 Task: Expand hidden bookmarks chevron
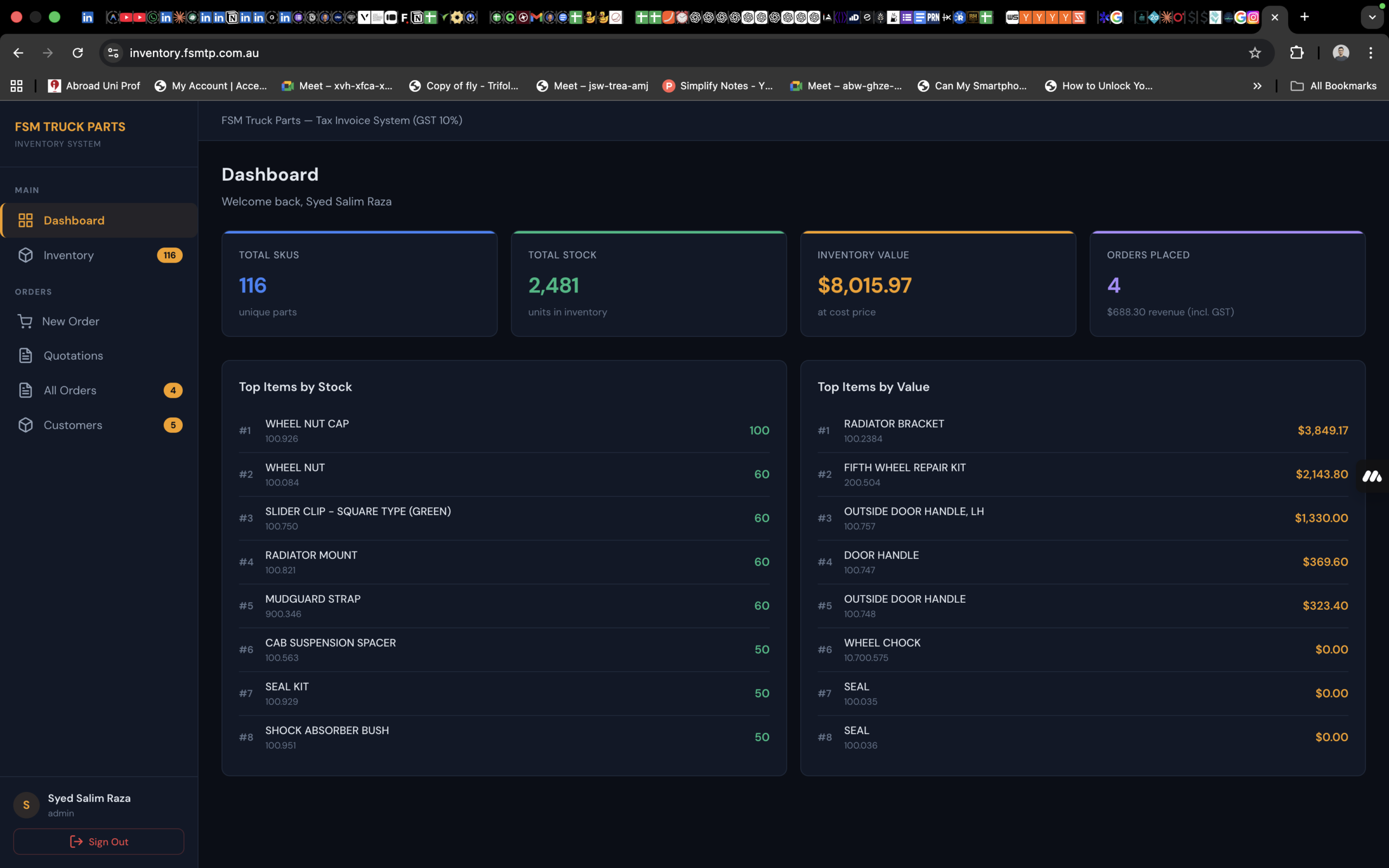tap(1257, 86)
